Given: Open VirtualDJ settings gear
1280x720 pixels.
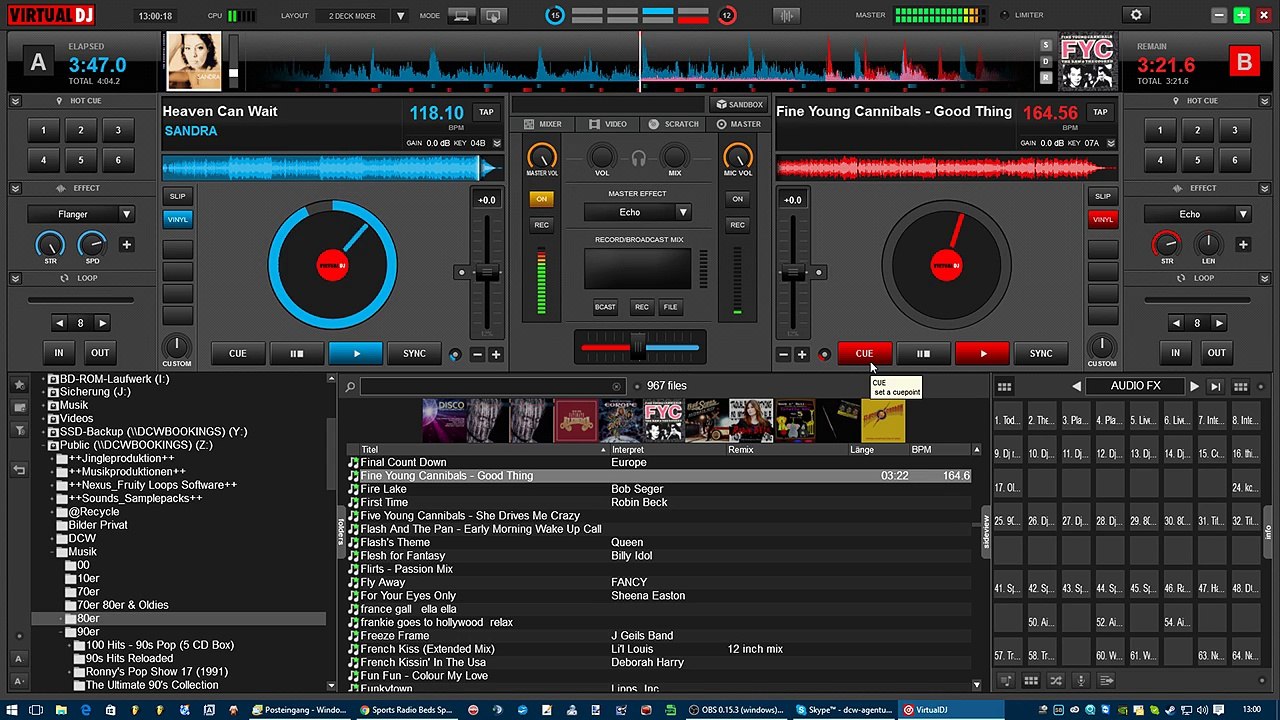Looking at the screenshot, I should (1136, 15).
